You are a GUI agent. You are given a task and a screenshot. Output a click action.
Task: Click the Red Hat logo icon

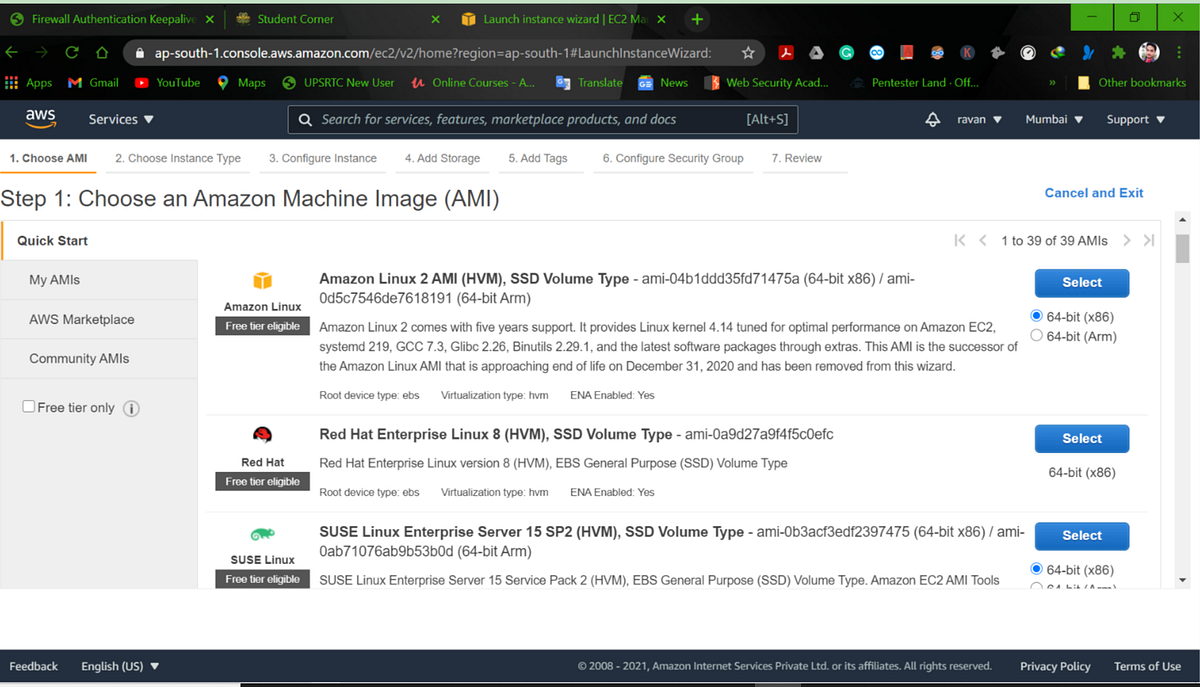click(x=262, y=434)
